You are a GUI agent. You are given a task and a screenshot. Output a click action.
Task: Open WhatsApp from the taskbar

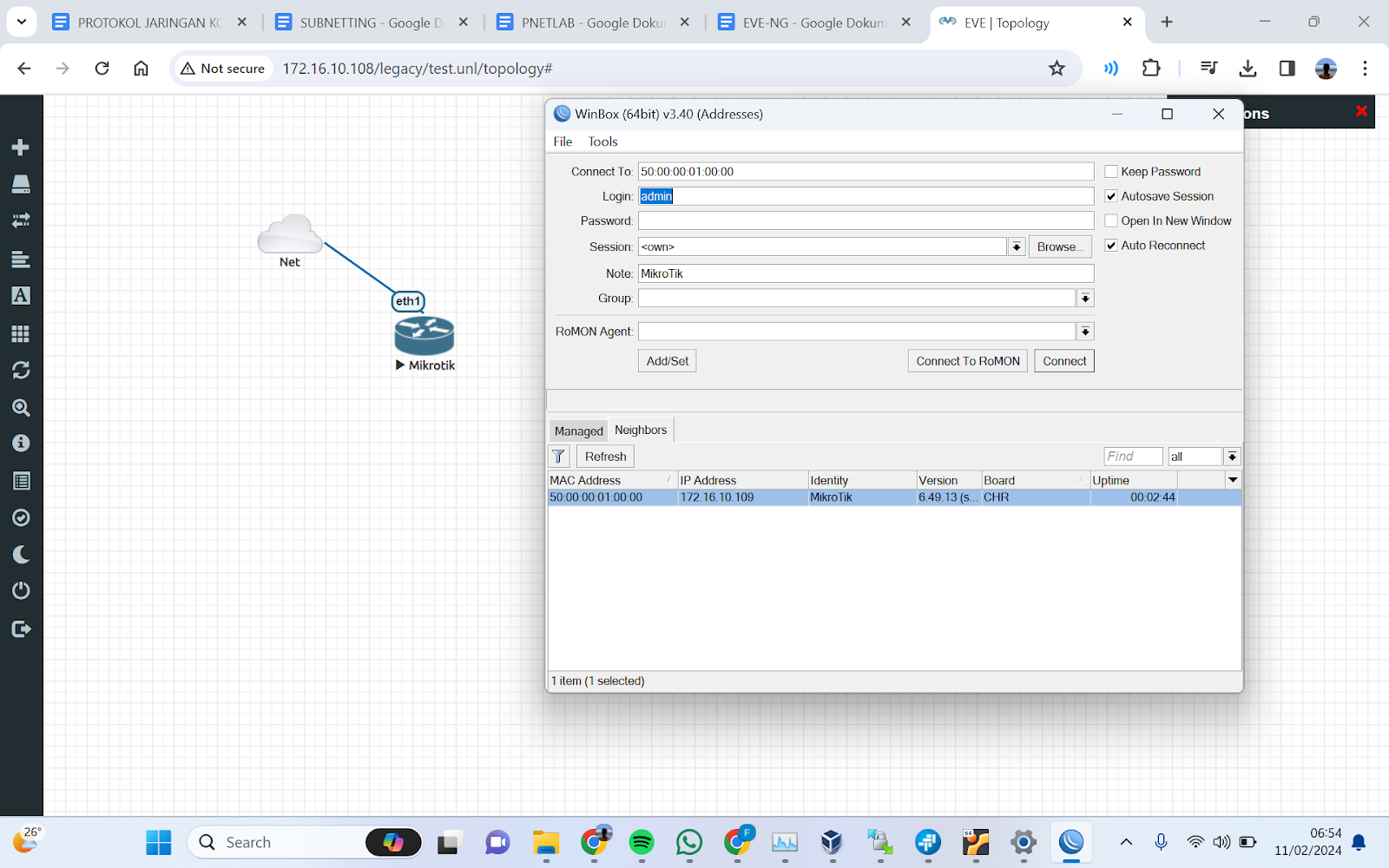pos(689,842)
